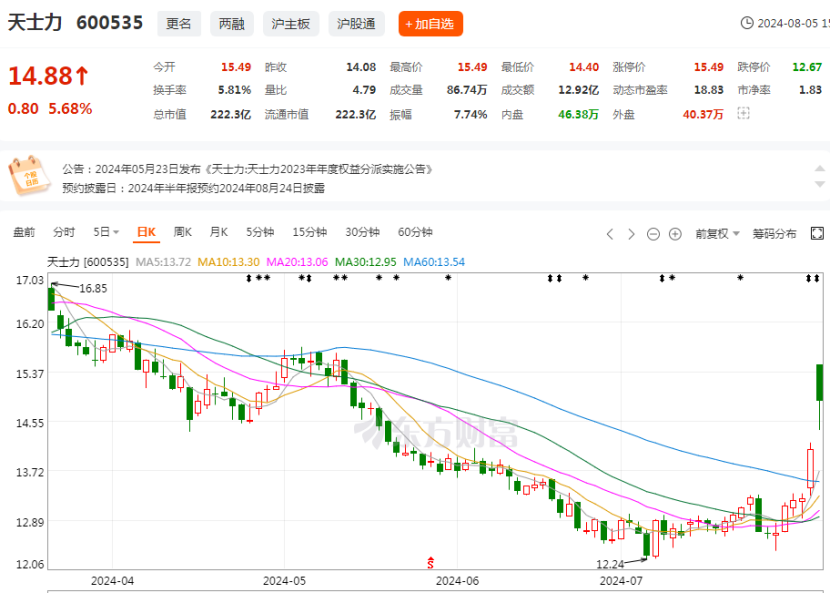Viewport: 831px width, 593px height.
Task: Click the MA5:13.72 indicator label
Action: coord(163,262)
